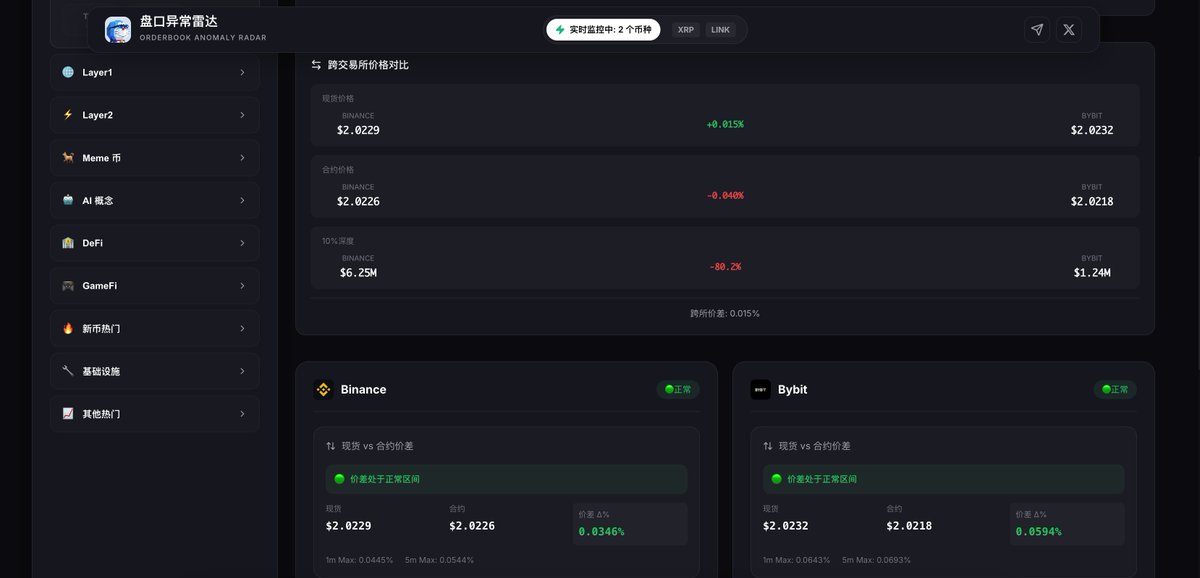
Task: Click Binance futures price $2.0226 in 合约价格 row
Action: click(358, 201)
